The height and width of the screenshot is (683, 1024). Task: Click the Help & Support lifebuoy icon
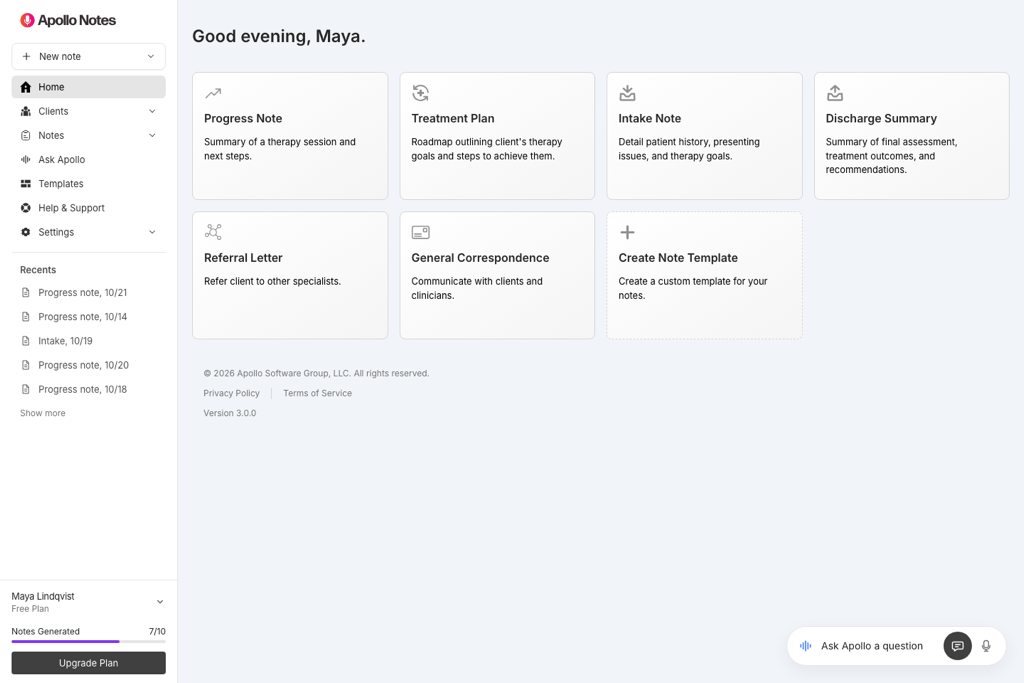[x=25, y=208]
